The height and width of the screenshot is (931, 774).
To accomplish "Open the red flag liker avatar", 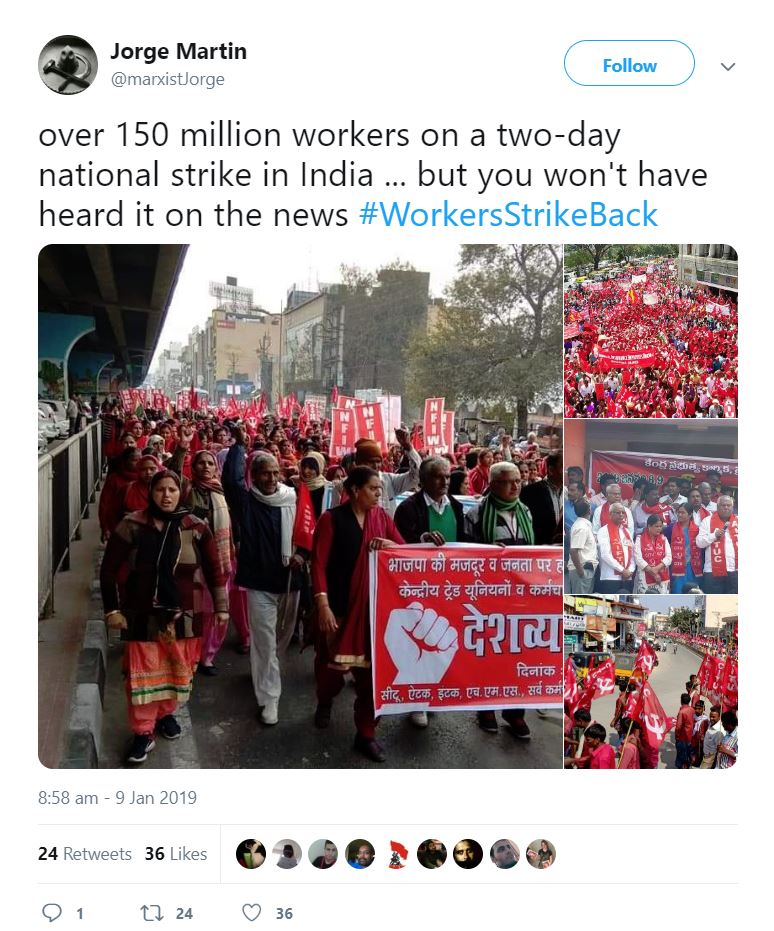I will [x=396, y=854].
